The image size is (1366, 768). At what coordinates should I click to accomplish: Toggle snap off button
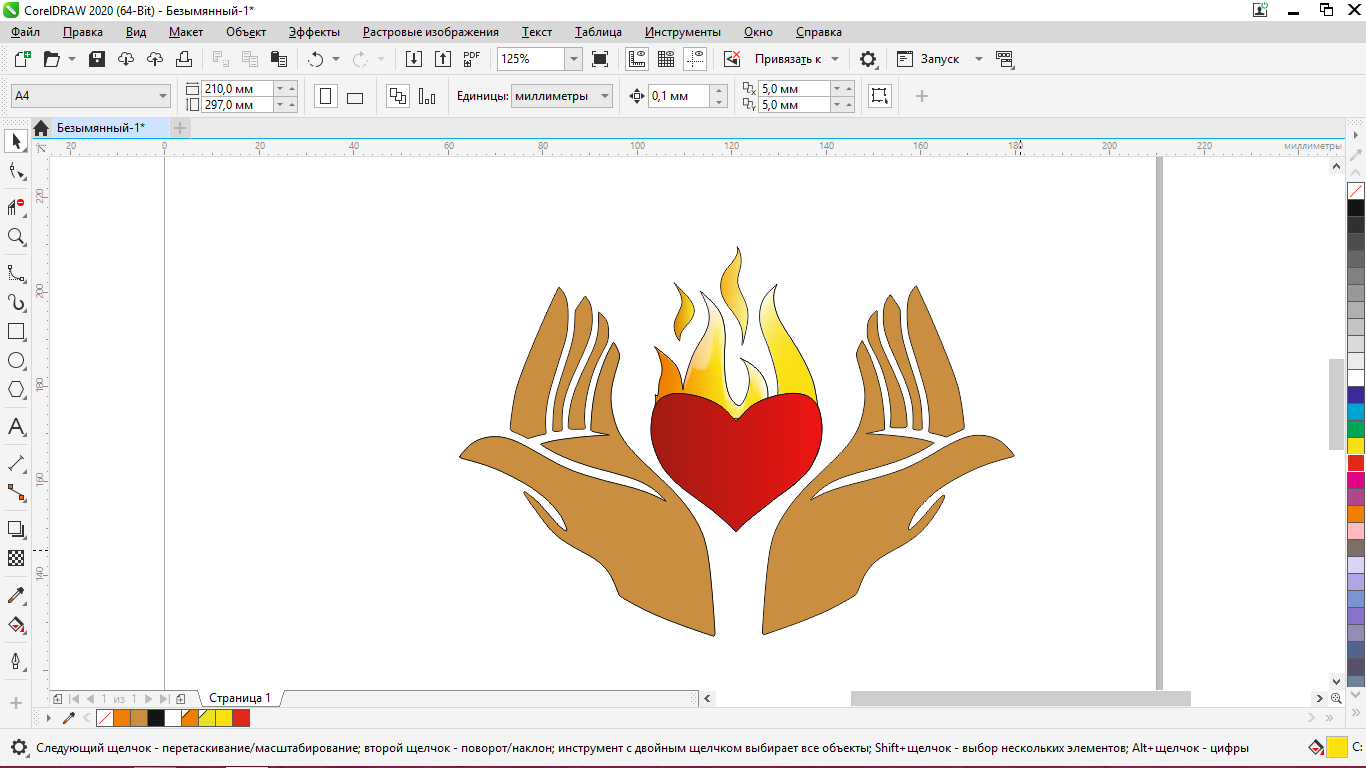732,59
